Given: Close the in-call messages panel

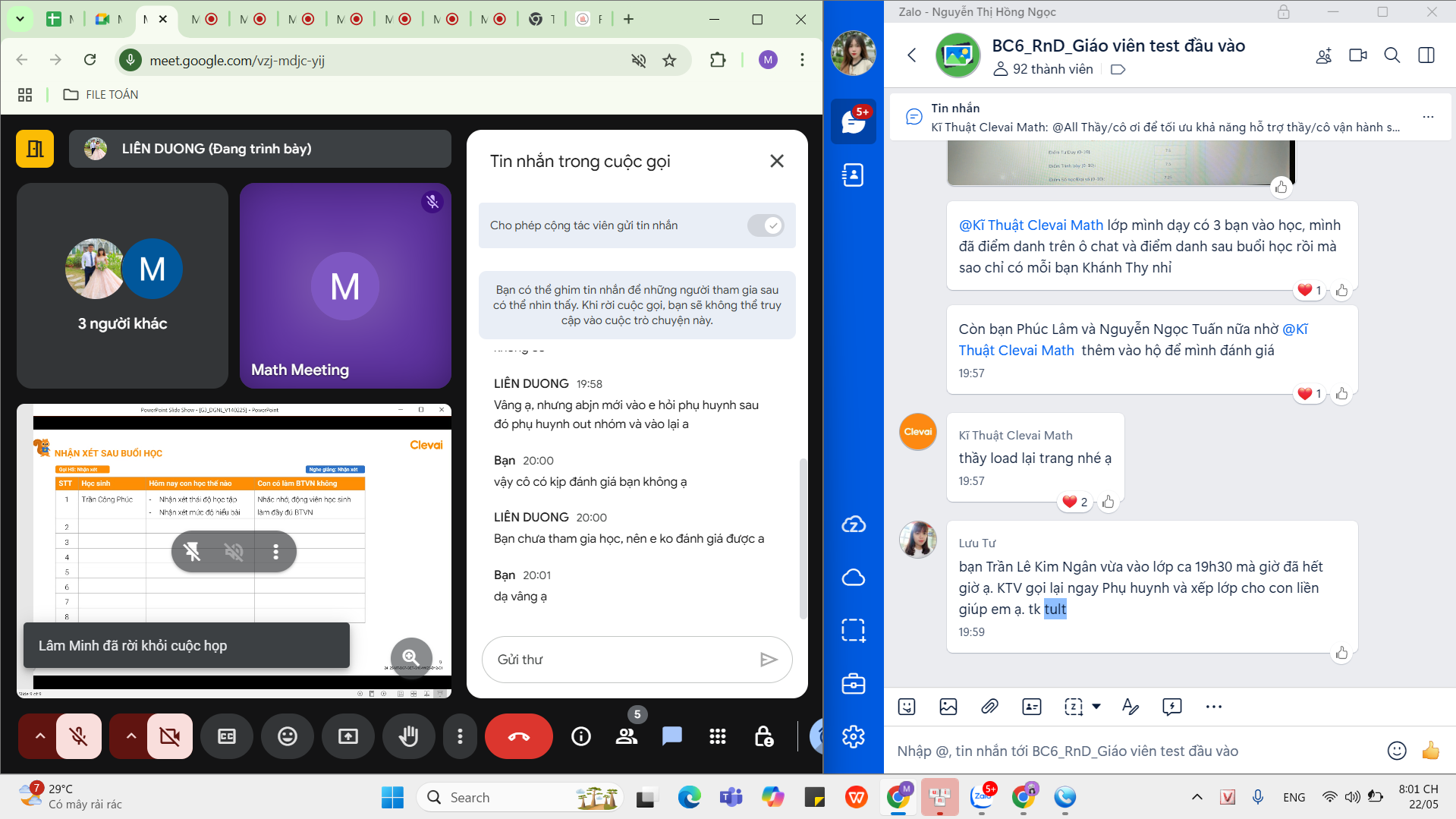Looking at the screenshot, I should point(777,161).
